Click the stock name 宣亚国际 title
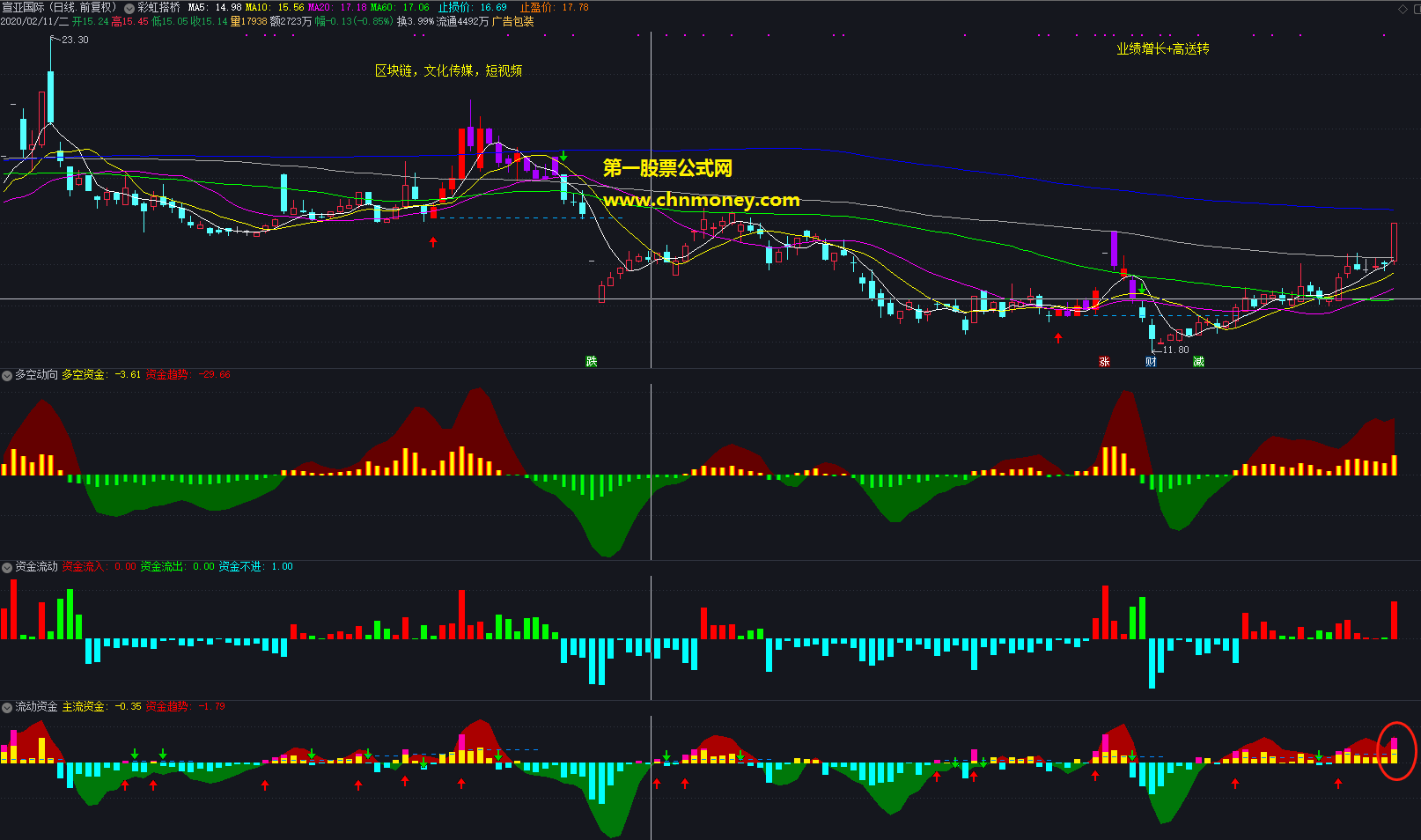This screenshot has height=840, width=1421. (x=22, y=7)
